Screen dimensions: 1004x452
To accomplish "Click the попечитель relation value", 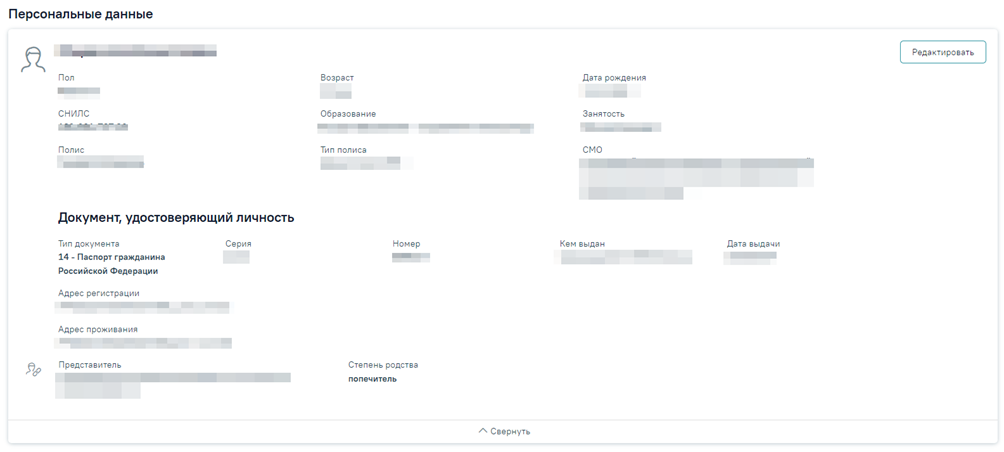I will click(x=372, y=379).
